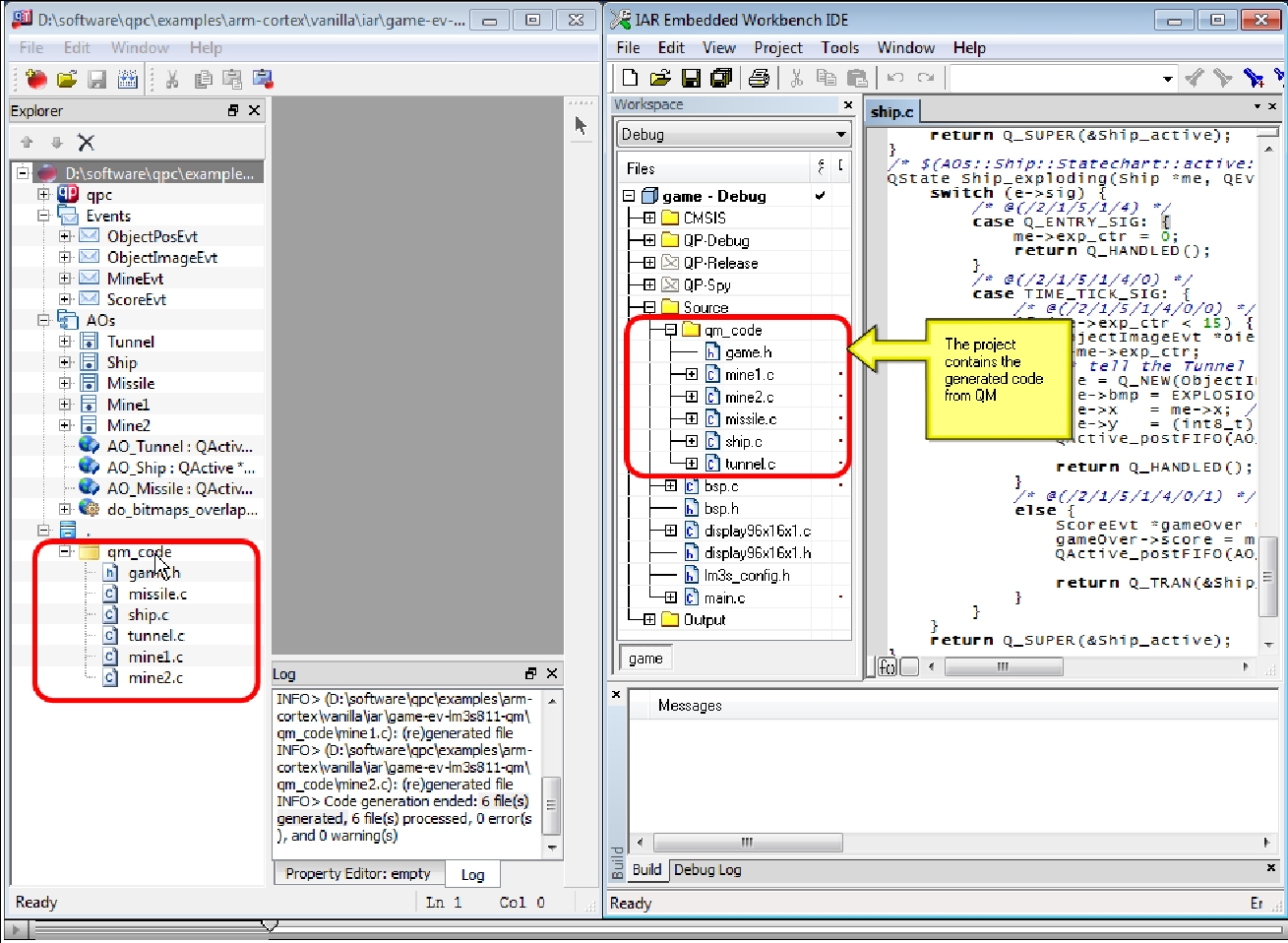
Task: Expand the qpc node in QM Explorer
Action: [44, 195]
